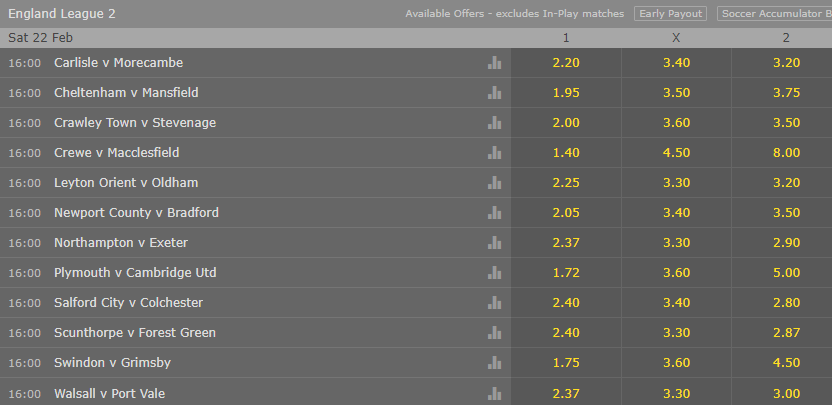832x405 pixels.
Task: Pick draw odds 3.60 for Plymouth match
Action: point(677,272)
